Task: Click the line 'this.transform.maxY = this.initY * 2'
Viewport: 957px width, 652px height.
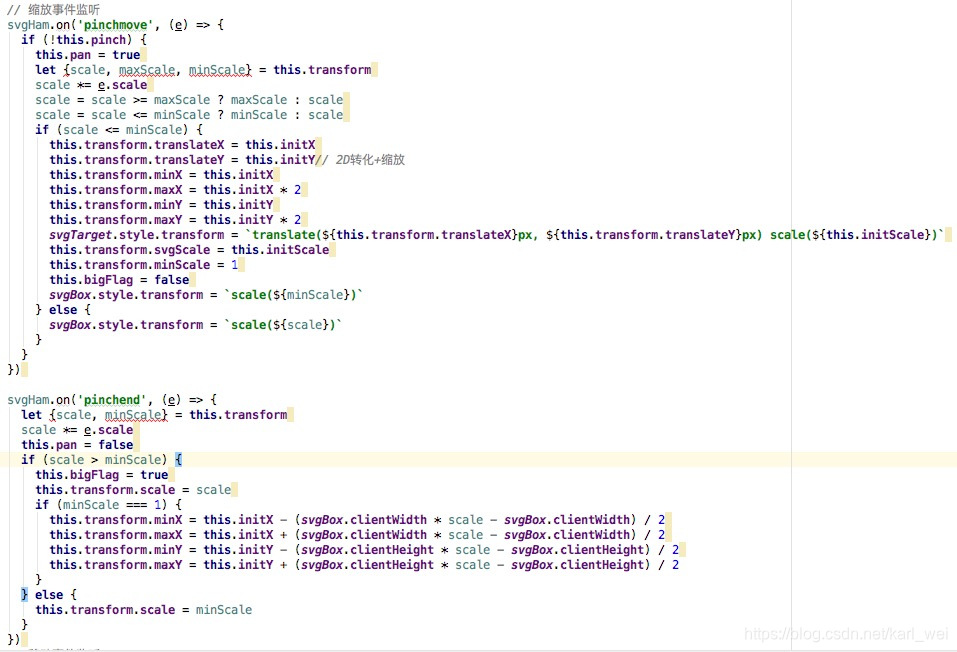Action: pyautogui.click(x=175, y=220)
